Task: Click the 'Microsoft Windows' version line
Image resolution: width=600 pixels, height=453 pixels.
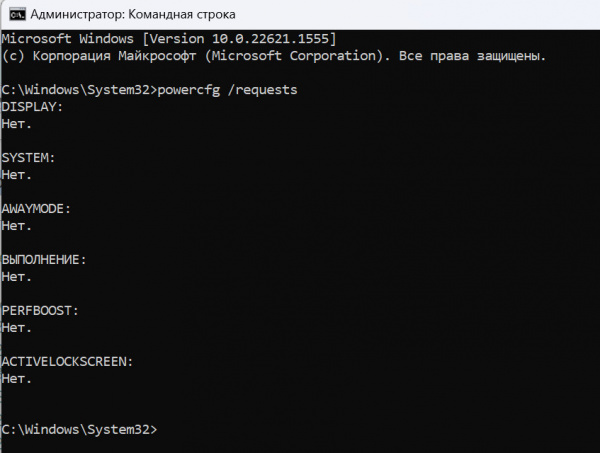Action: 70,38
